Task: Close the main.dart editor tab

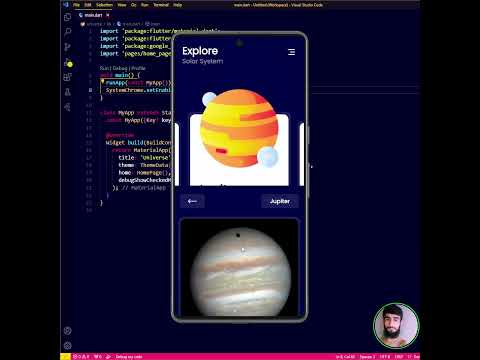Action: click(x=108, y=15)
